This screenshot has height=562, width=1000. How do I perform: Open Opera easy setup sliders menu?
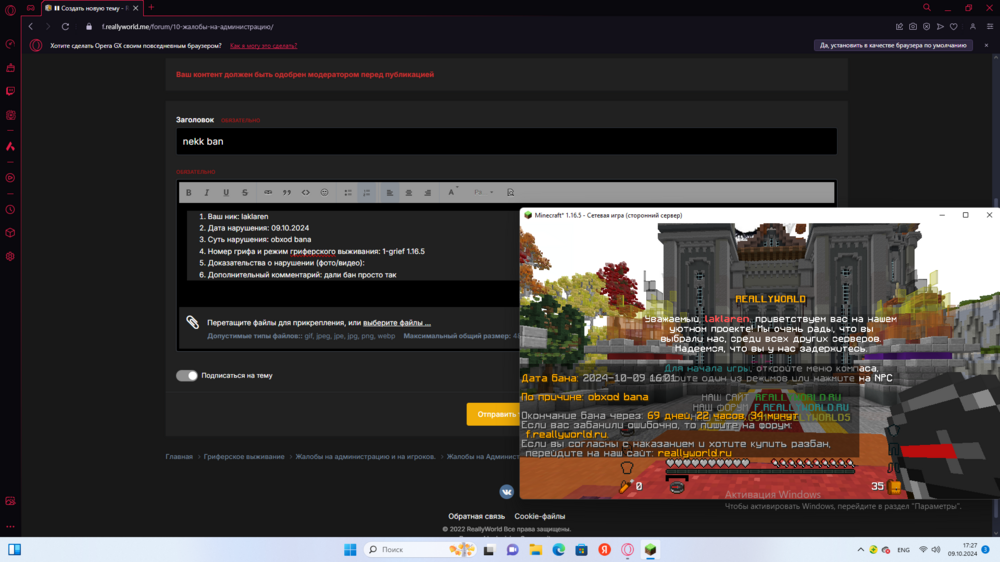(x=990, y=27)
